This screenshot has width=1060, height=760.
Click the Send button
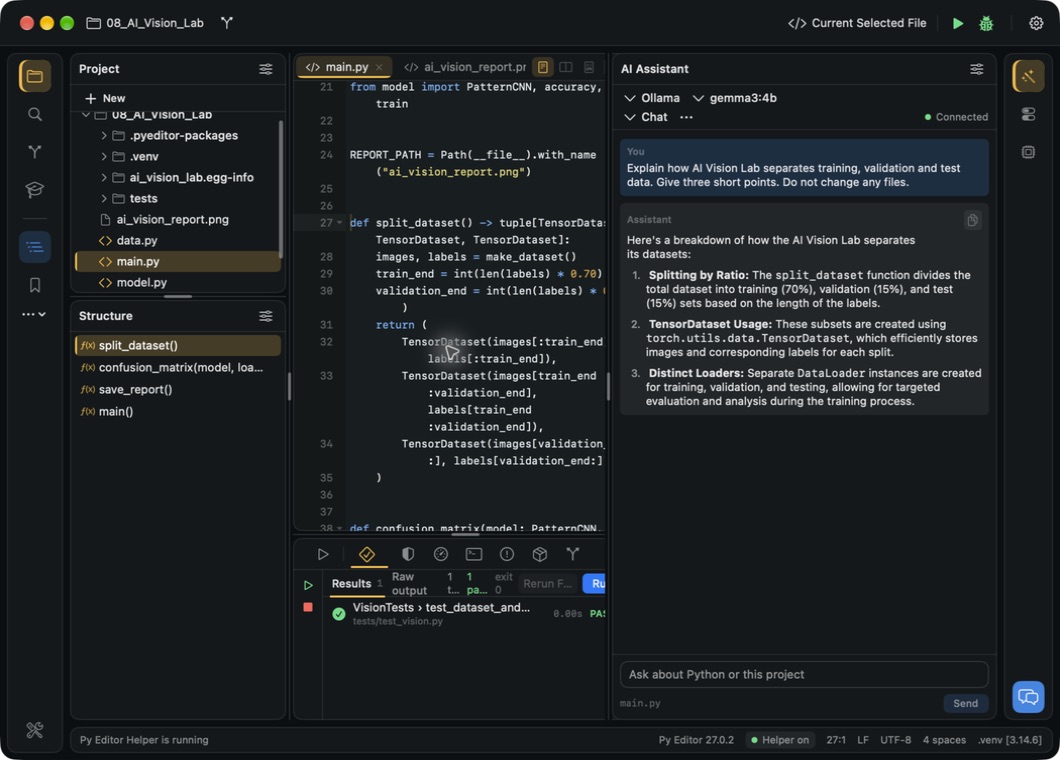(965, 703)
